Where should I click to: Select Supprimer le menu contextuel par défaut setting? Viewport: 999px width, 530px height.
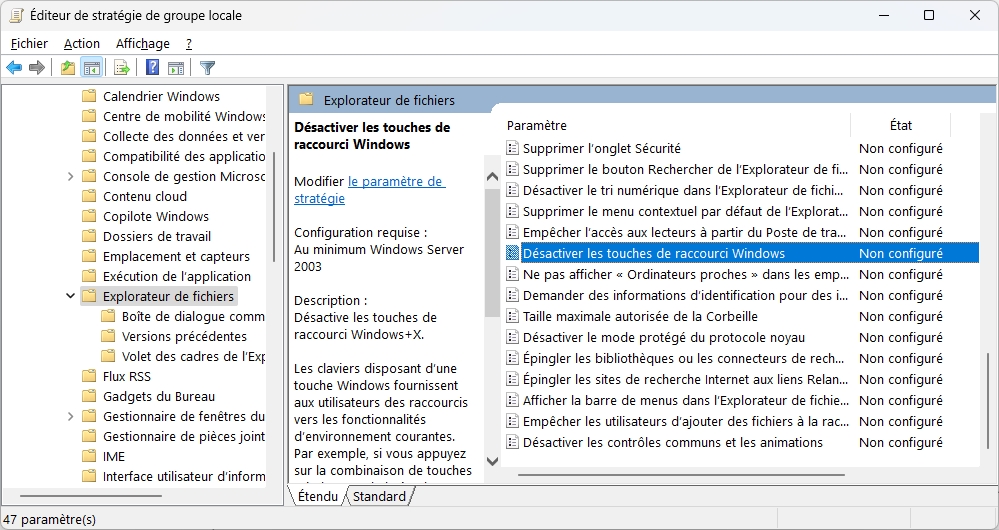pos(686,211)
